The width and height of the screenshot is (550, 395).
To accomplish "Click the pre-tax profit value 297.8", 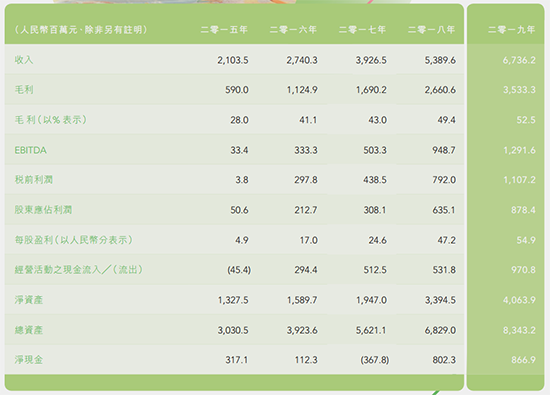I will click(x=306, y=180).
